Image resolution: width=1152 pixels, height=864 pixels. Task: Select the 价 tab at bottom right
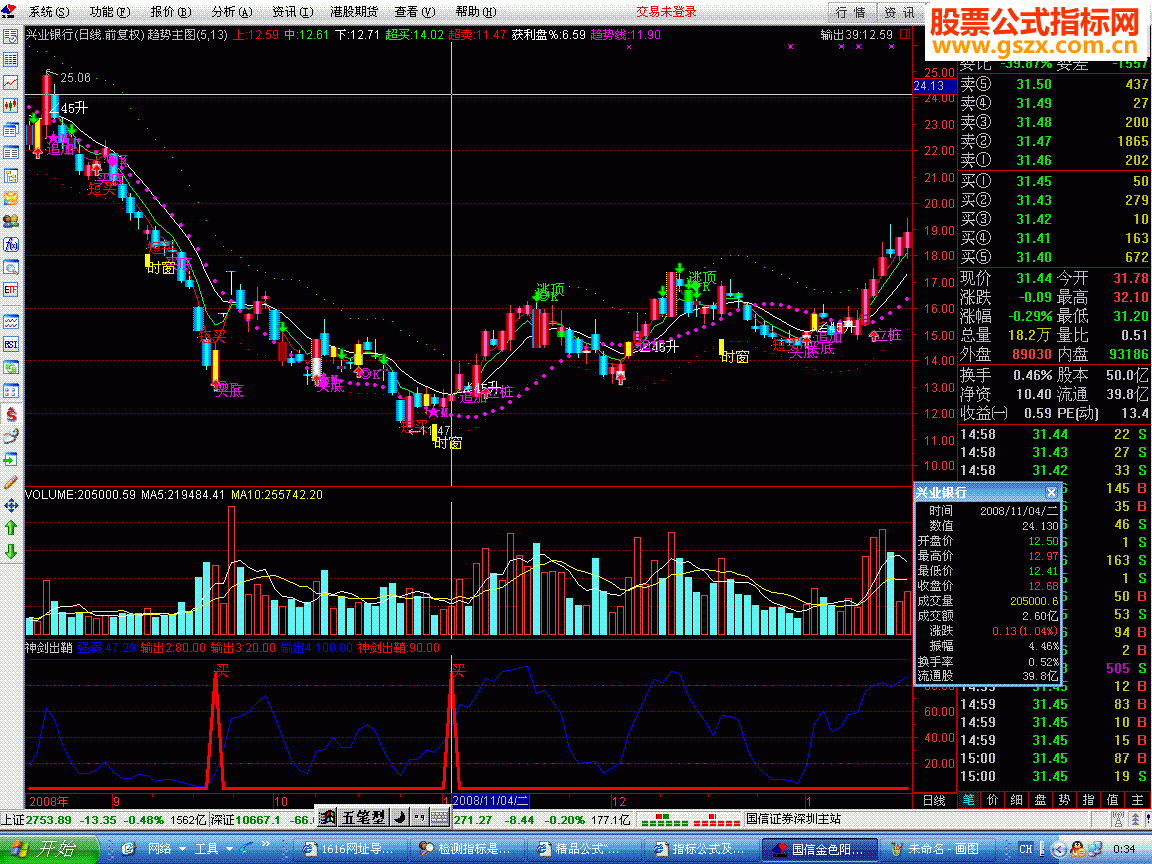993,800
